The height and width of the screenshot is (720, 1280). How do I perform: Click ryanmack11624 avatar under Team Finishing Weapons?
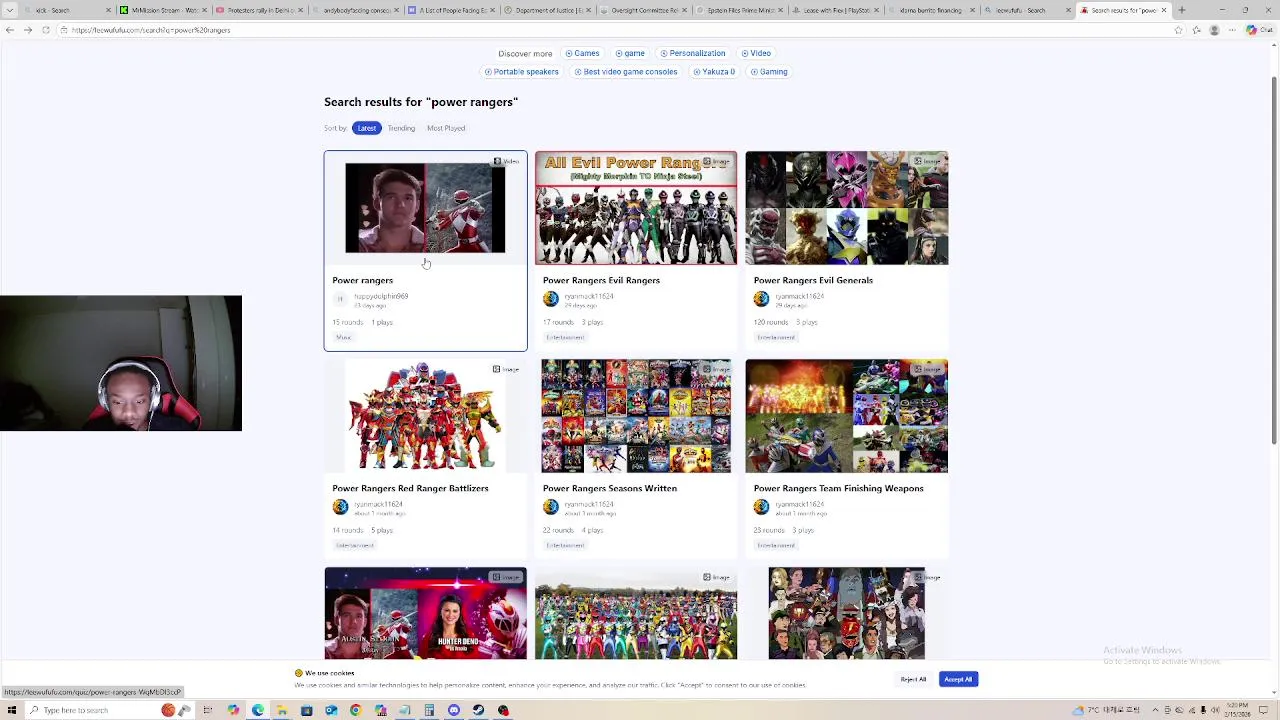point(762,507)
